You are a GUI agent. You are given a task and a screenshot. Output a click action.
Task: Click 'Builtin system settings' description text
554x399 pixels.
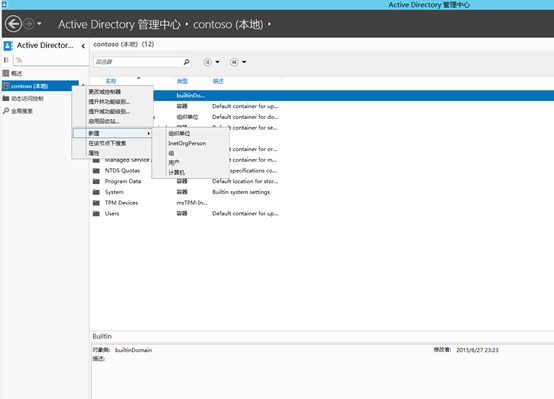[x=241, y=192]
